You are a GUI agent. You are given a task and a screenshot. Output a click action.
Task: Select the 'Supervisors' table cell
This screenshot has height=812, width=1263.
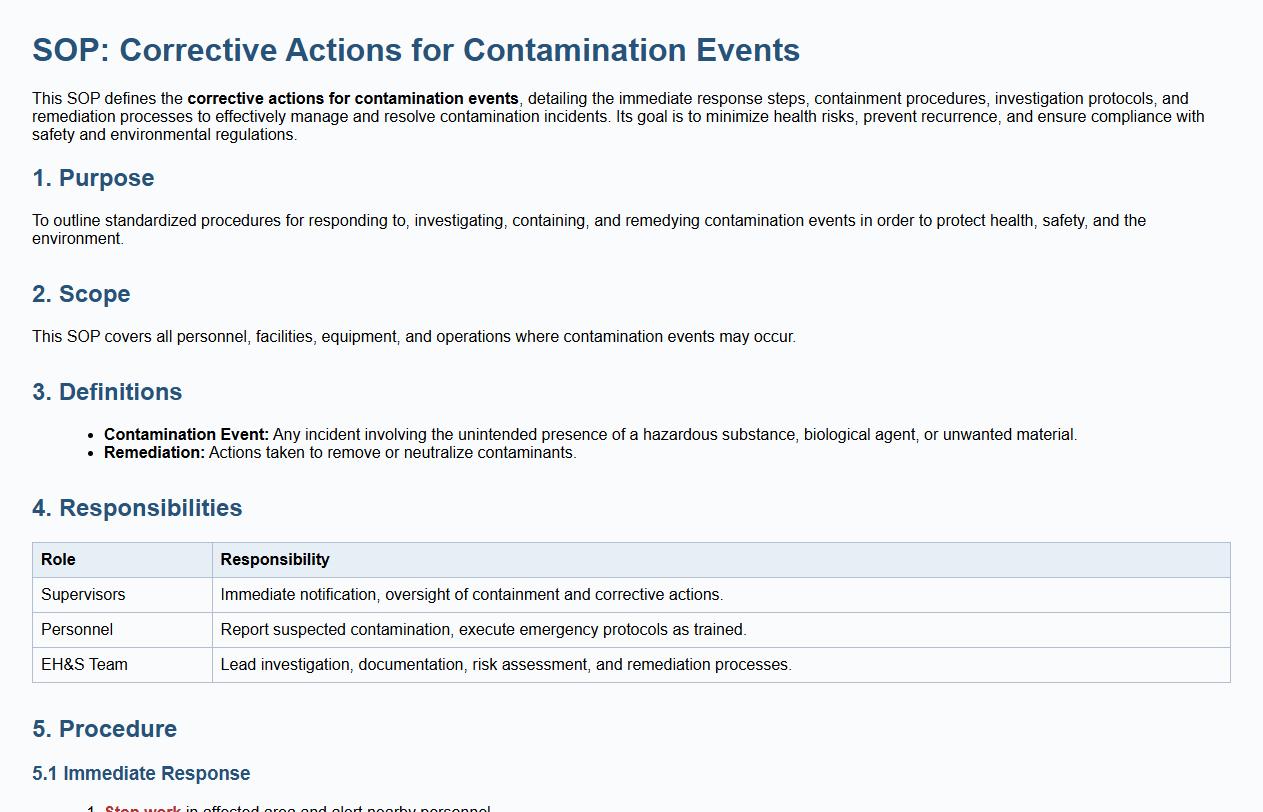tap(83, 595)
